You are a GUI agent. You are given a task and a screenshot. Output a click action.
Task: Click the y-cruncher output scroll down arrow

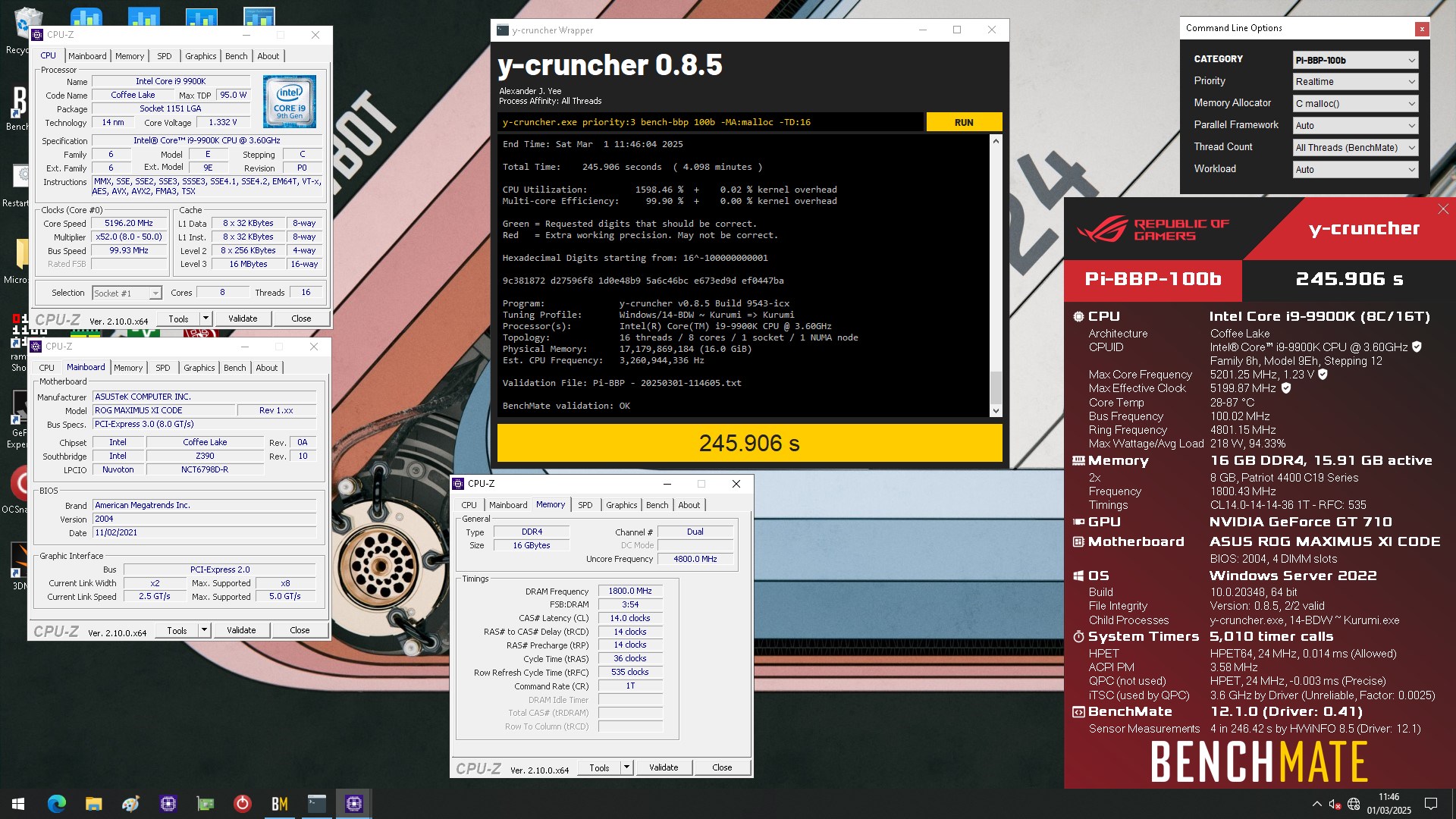996,411
